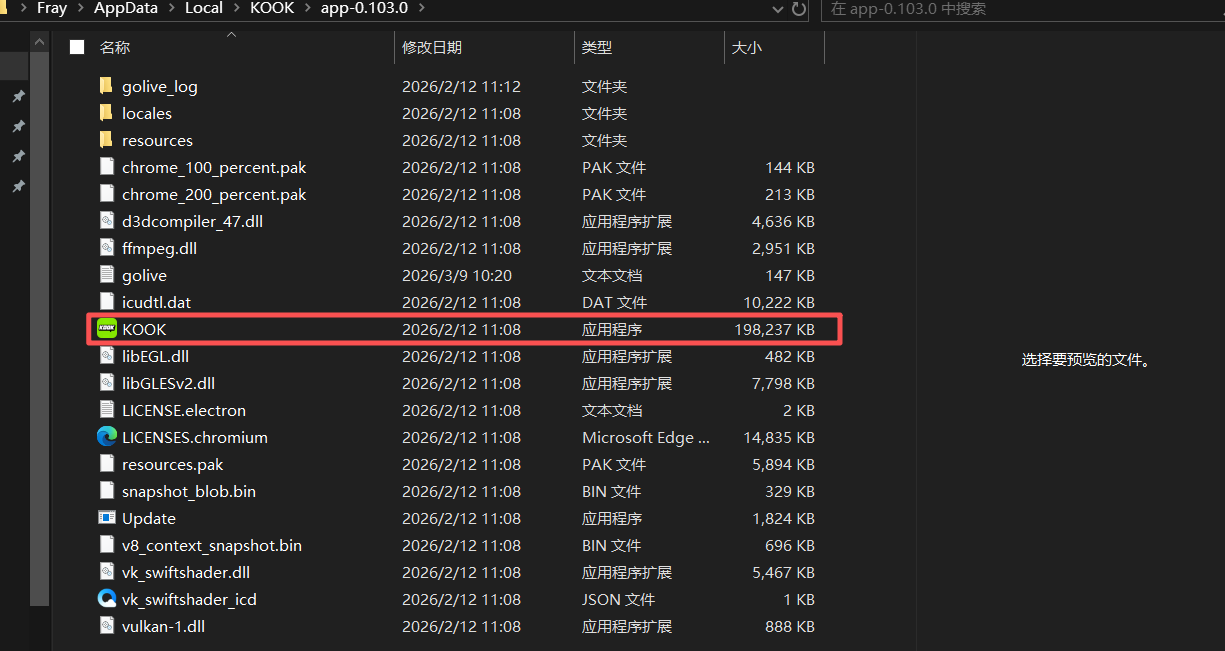Click the vk_swiftshader.dll file icon

pyautogui.click(x=107, y=572)
